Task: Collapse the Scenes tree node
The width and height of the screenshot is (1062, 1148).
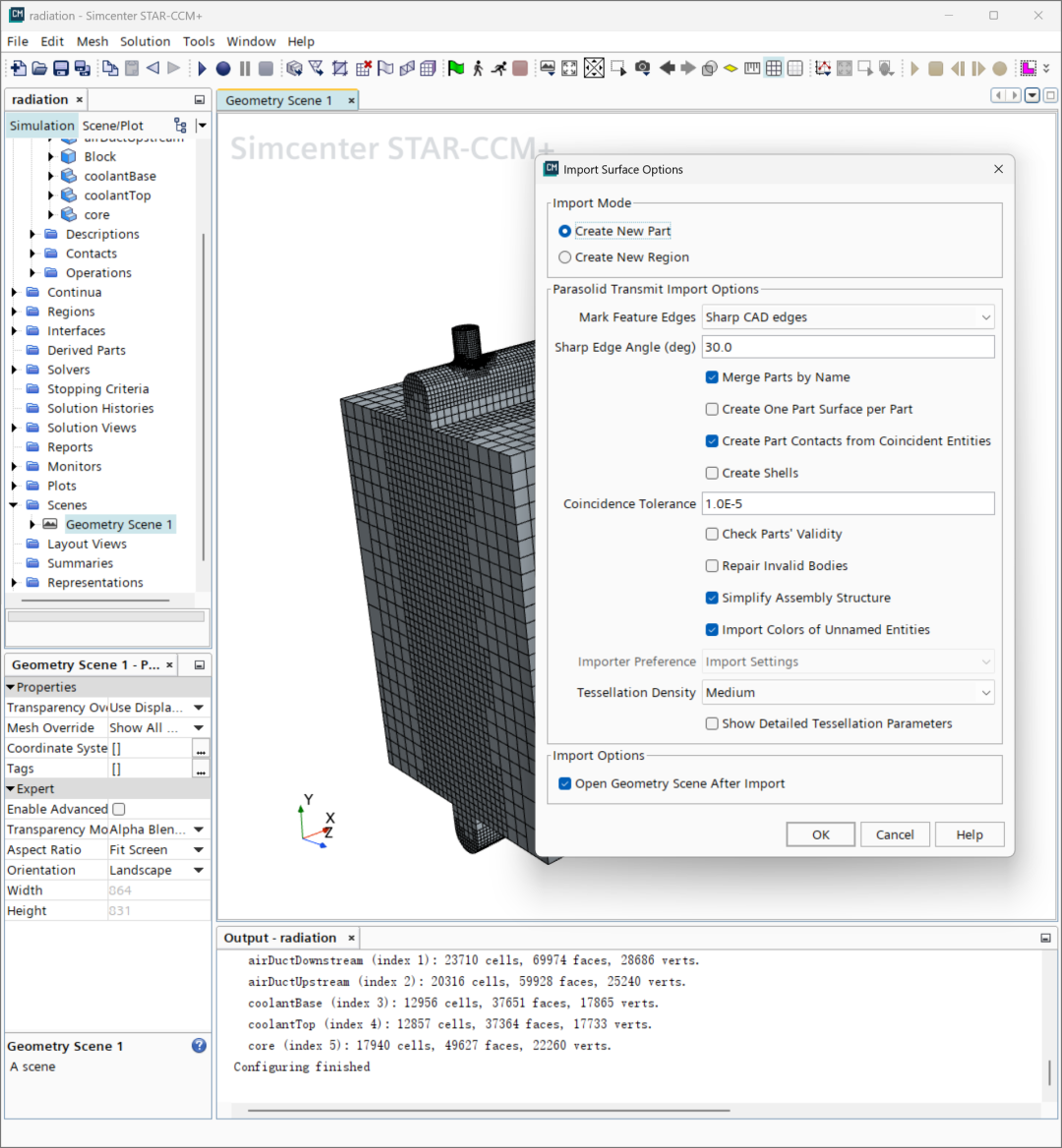Action: click(14, 505)
